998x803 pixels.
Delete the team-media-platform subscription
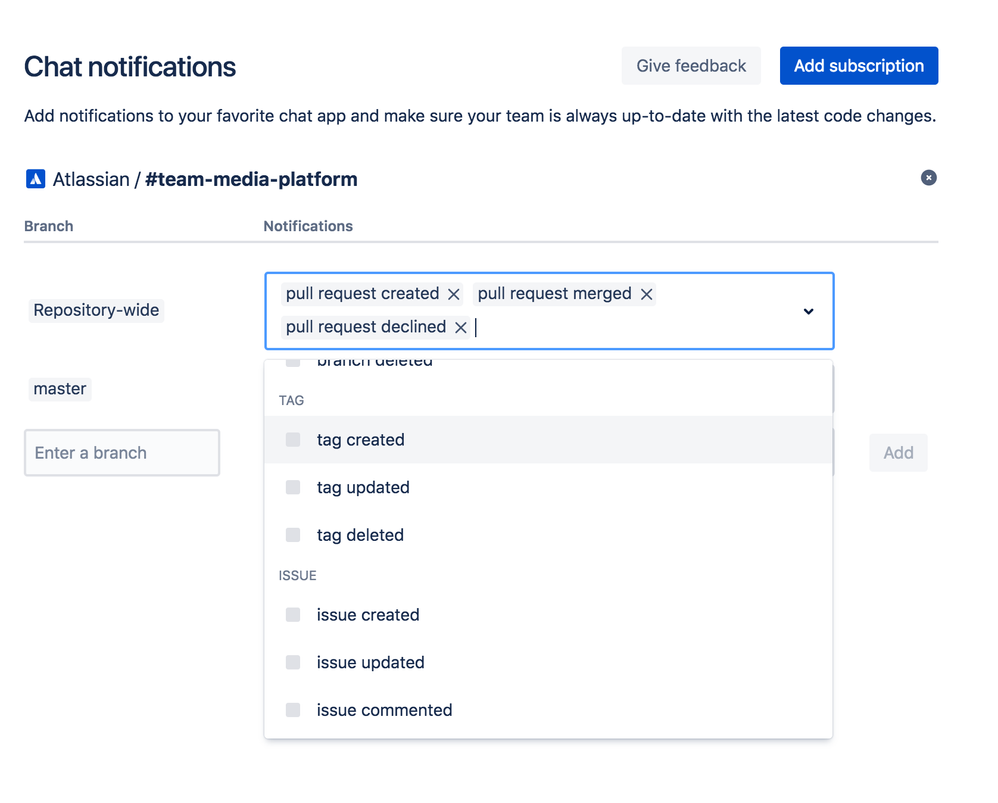tap(929, 178)
